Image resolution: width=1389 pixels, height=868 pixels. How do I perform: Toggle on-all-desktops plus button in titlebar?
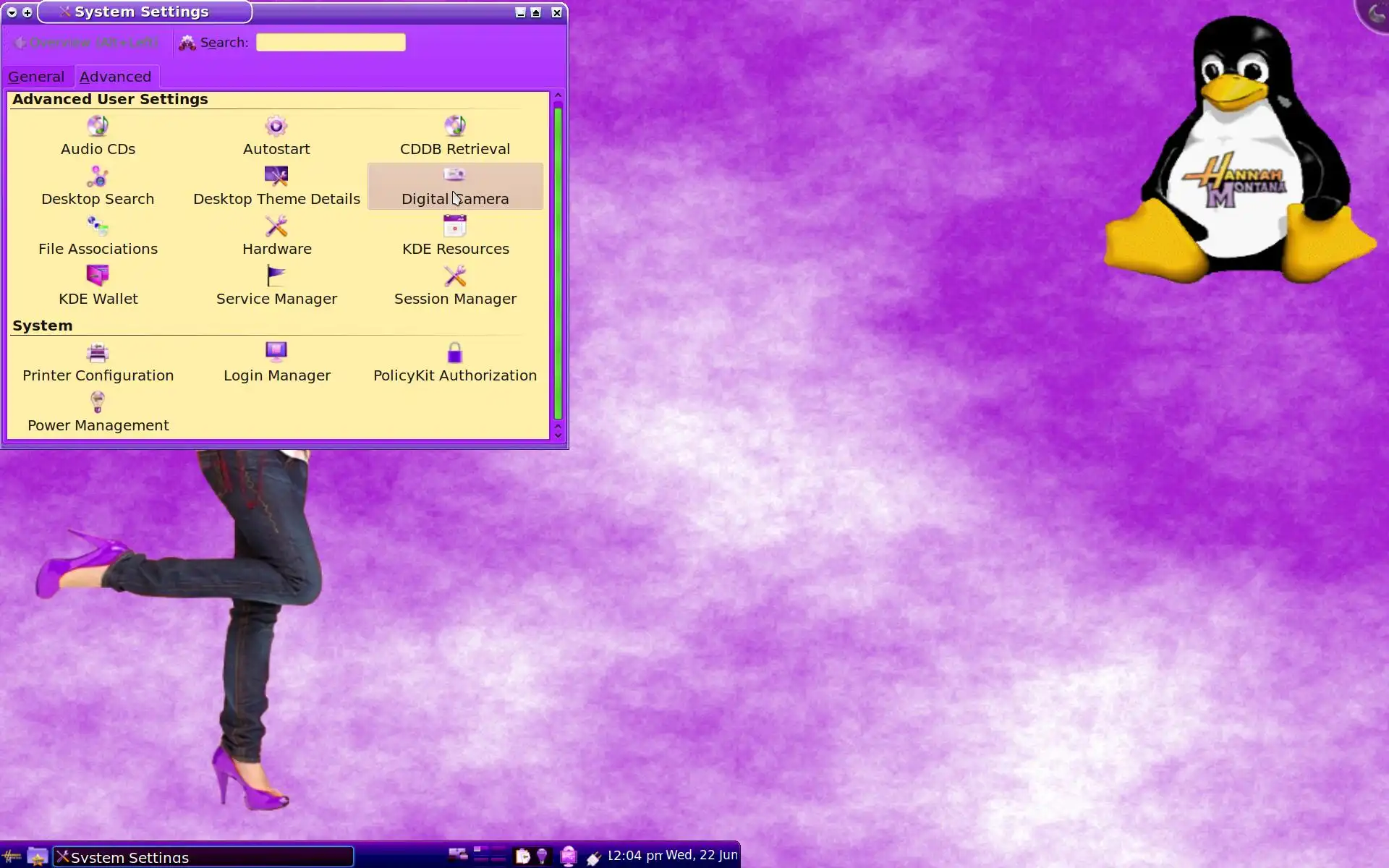tap(27, 12)
